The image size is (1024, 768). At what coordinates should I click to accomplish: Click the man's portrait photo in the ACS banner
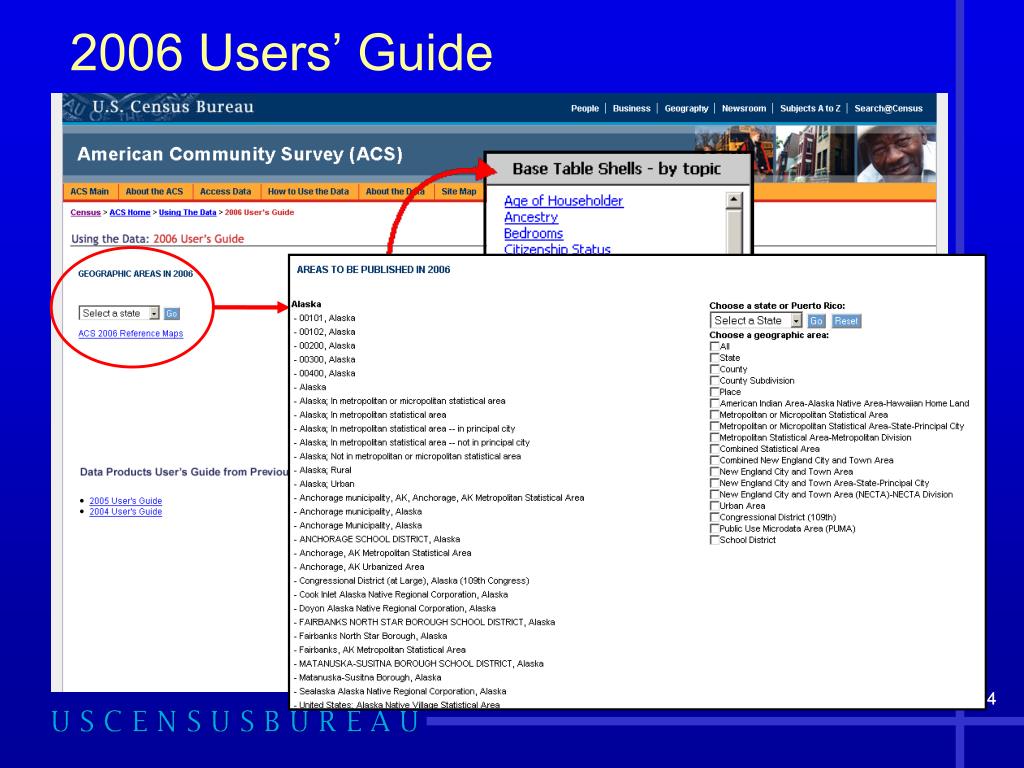895,153
